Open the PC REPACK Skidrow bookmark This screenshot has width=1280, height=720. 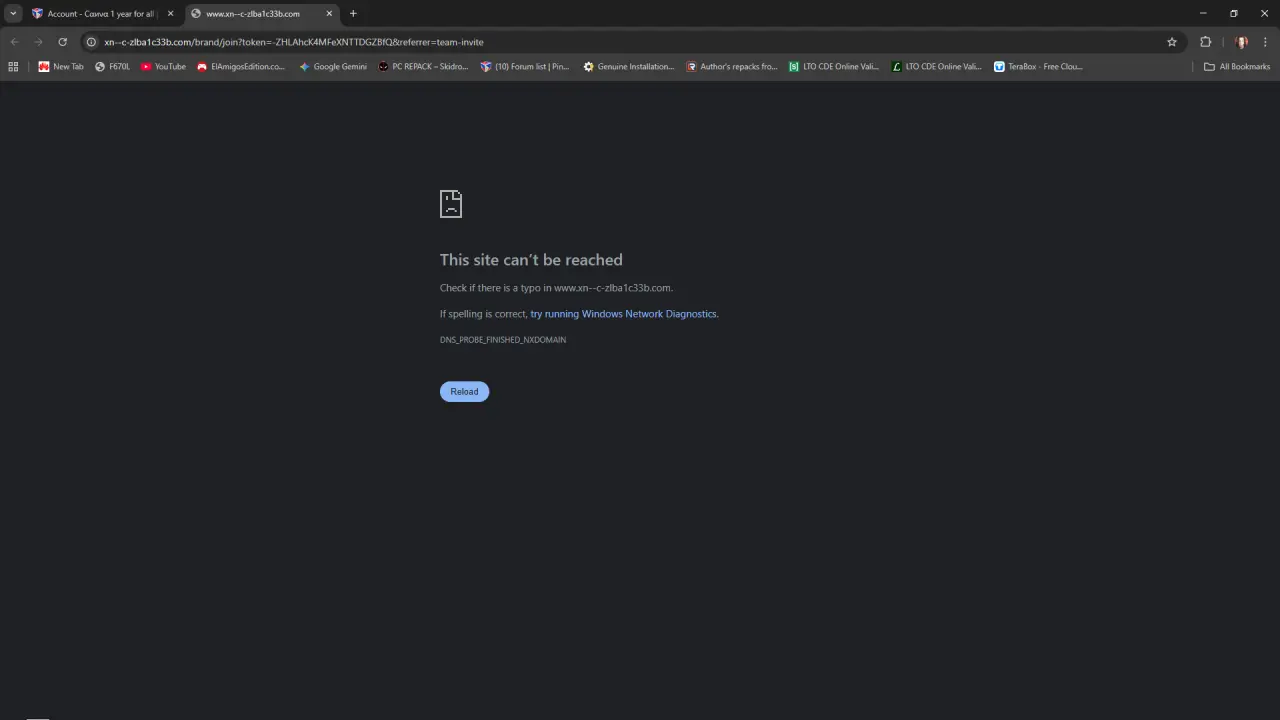423,67
